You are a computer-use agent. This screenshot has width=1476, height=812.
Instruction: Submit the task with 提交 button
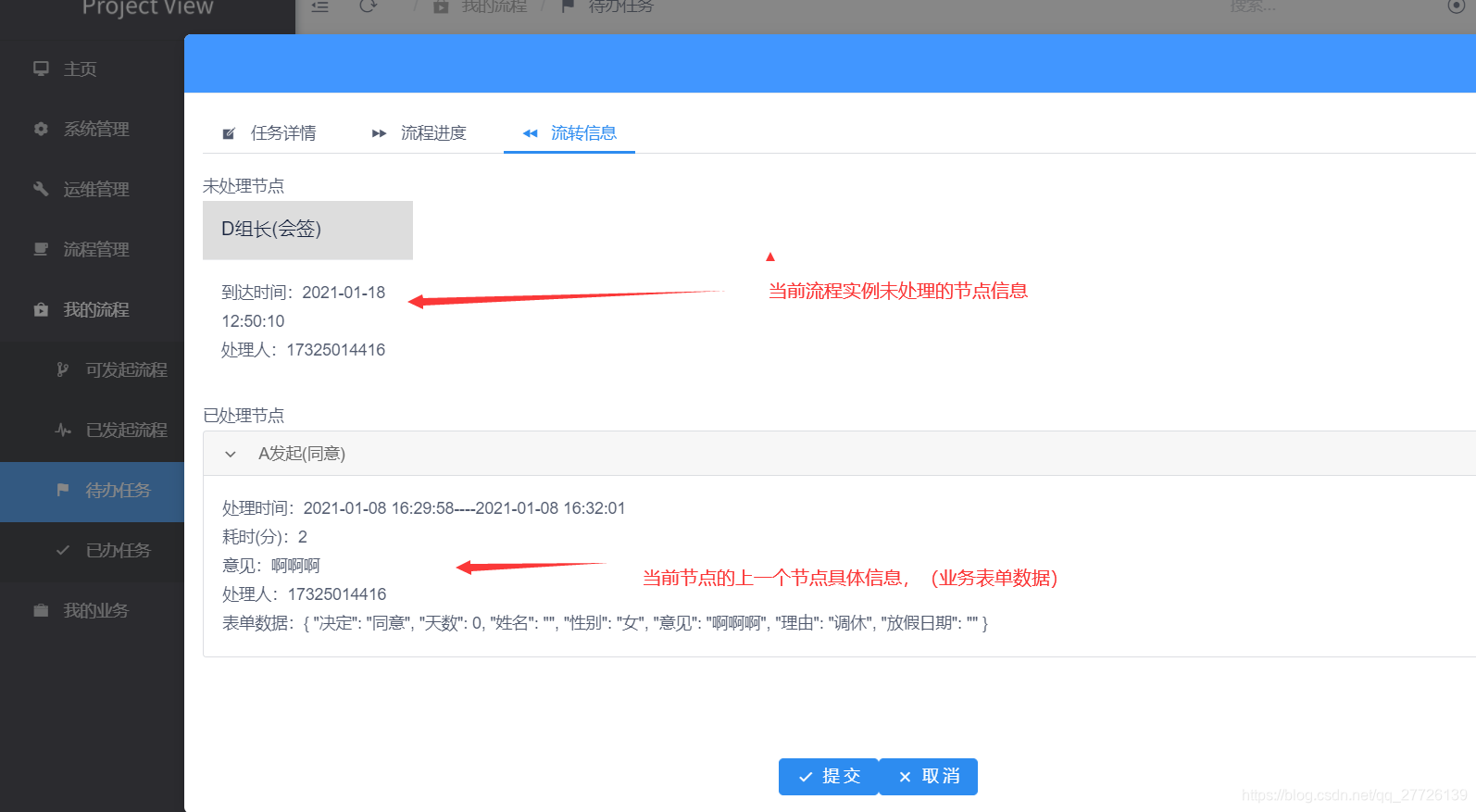[829, 777]
